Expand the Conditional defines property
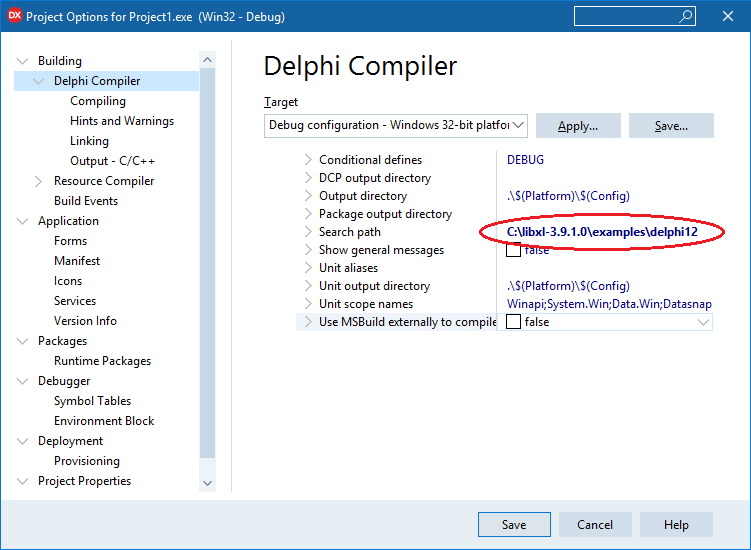Viewport: 751px width, 550px height. click(308, 160)
